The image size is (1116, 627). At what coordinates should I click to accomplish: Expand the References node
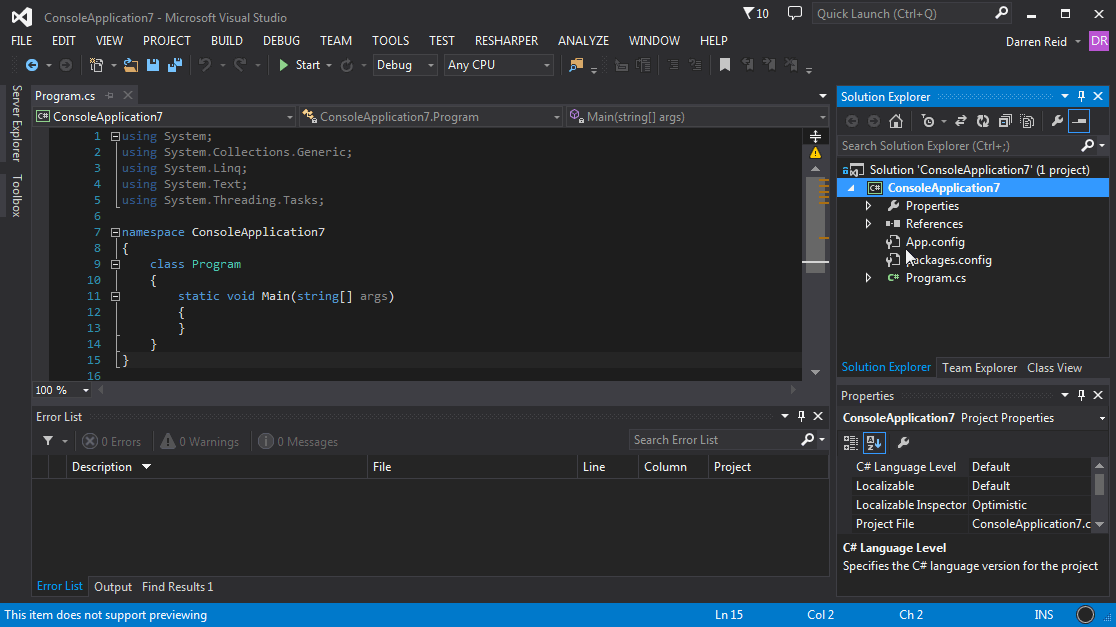868,223
